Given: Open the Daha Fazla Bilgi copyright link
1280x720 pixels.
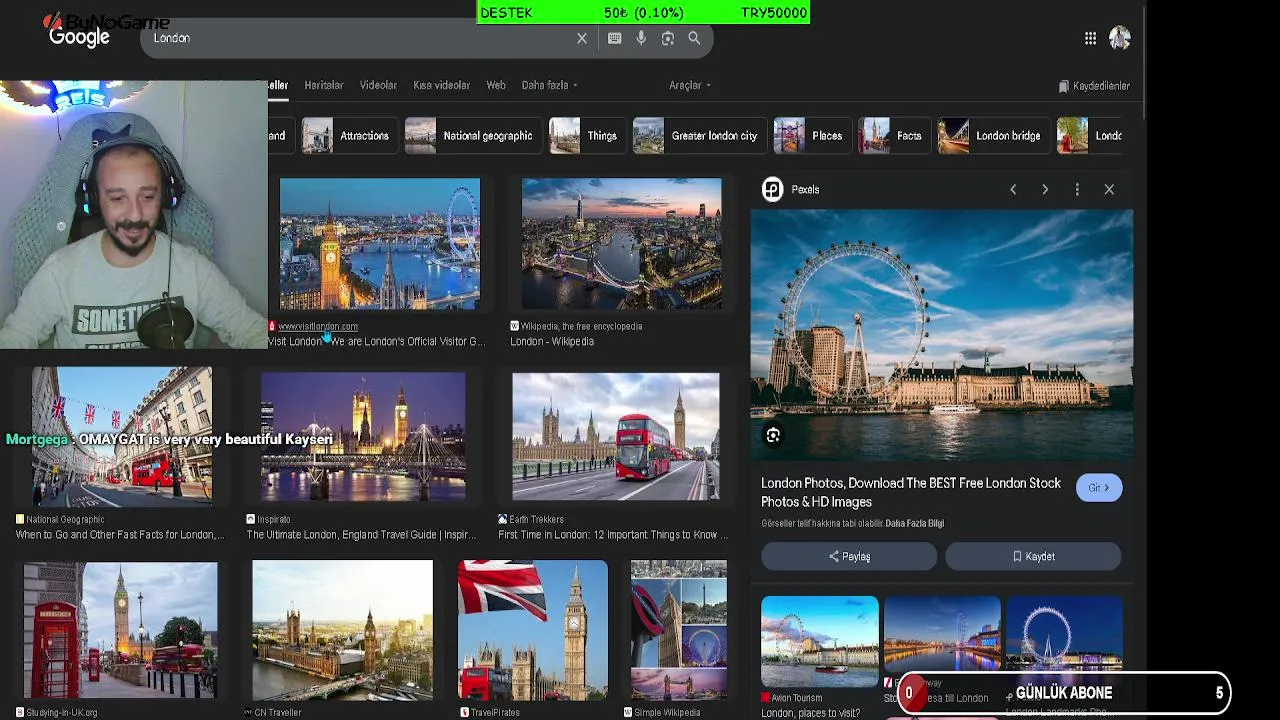Looking at the screenshot, I should coord(914,523).
